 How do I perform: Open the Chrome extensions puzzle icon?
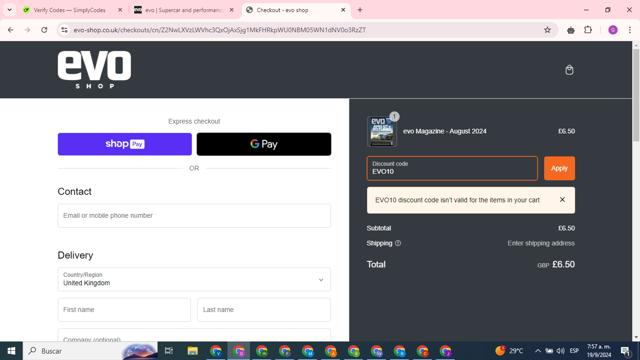click(588, 30)
